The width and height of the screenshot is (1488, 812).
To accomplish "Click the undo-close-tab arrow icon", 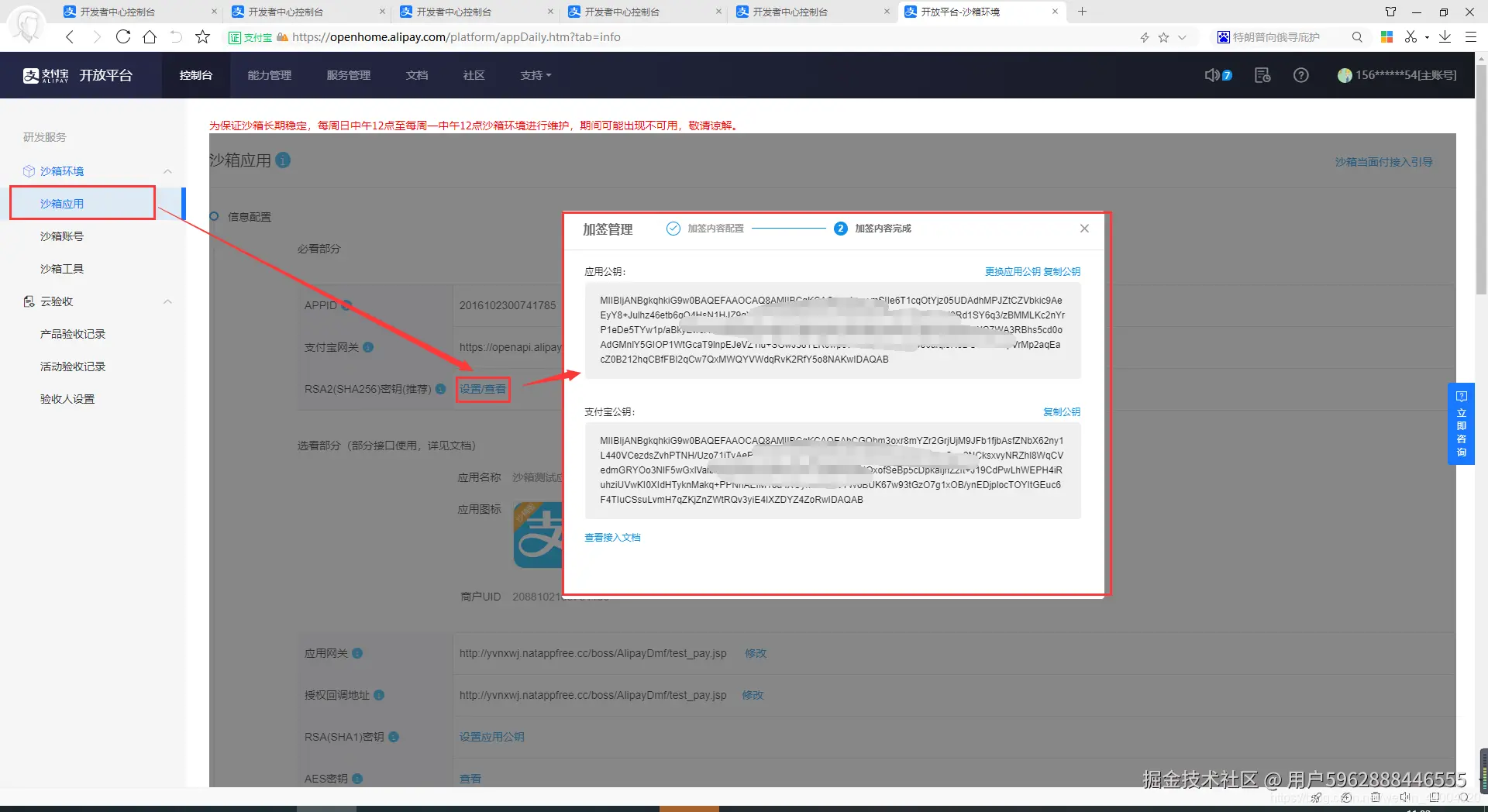I will 176,36.
